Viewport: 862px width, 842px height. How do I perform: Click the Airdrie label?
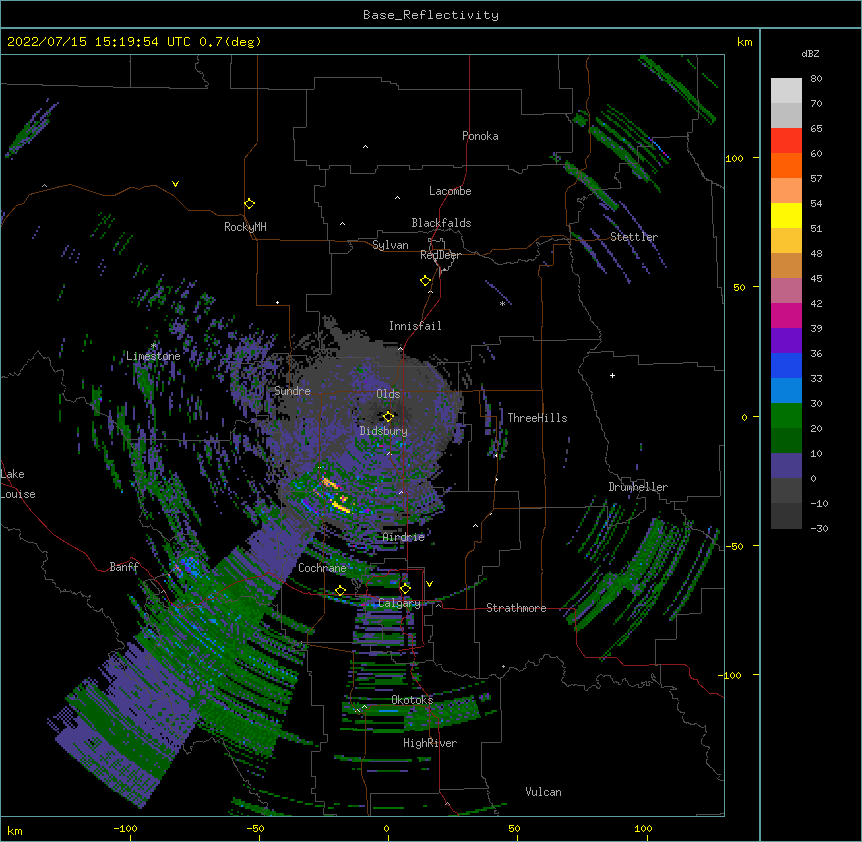tap(404, 537)
